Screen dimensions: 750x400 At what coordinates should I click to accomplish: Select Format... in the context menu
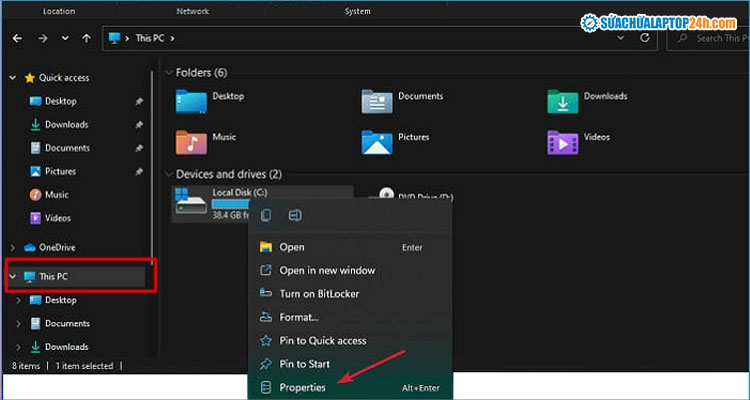pyautogui.click(x=299, y=317)
